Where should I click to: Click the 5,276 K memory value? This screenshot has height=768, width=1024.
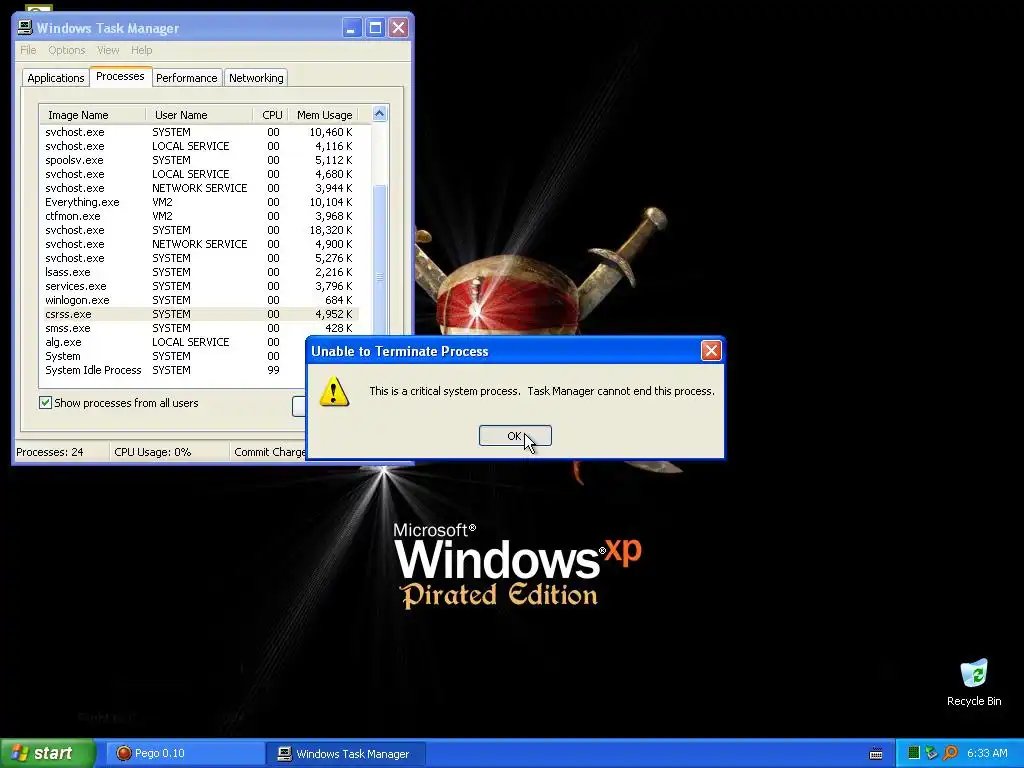[334, 258]
